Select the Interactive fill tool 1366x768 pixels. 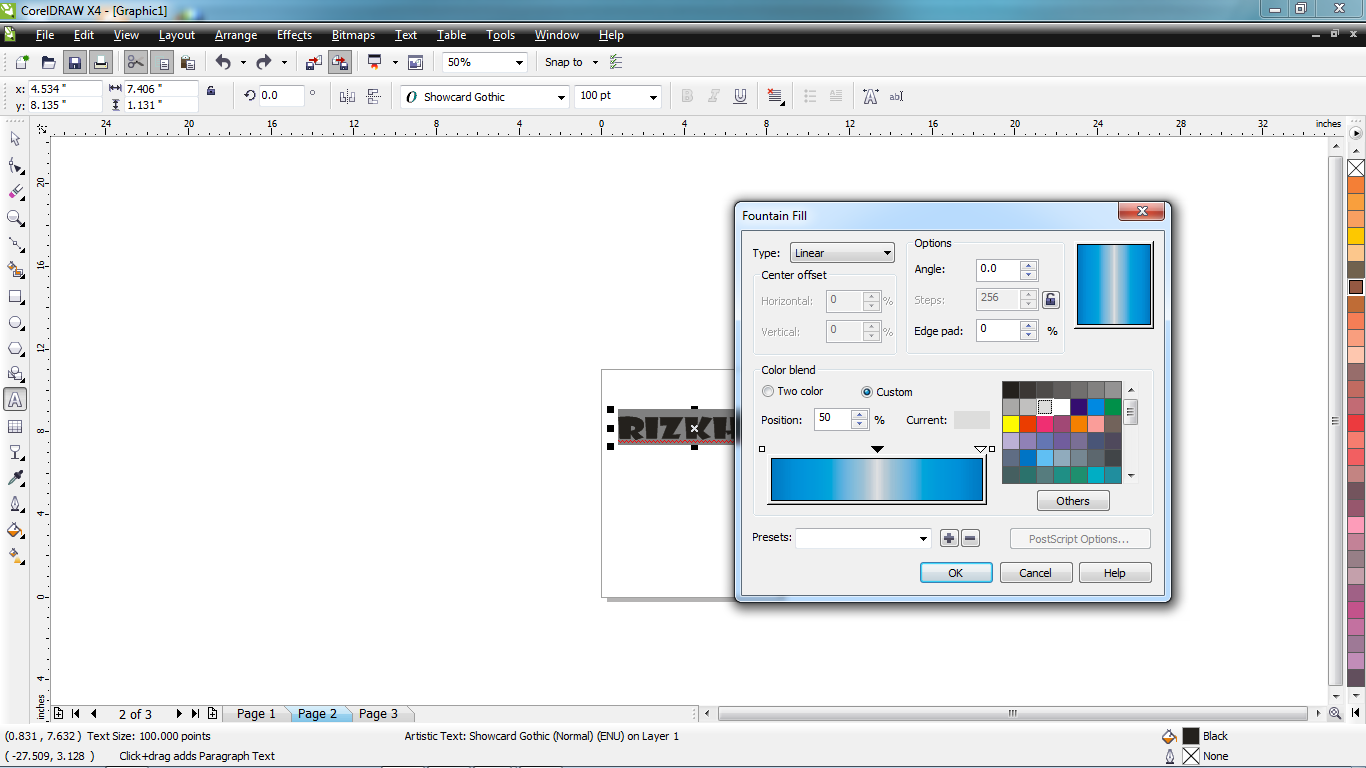tap(15, 556)
